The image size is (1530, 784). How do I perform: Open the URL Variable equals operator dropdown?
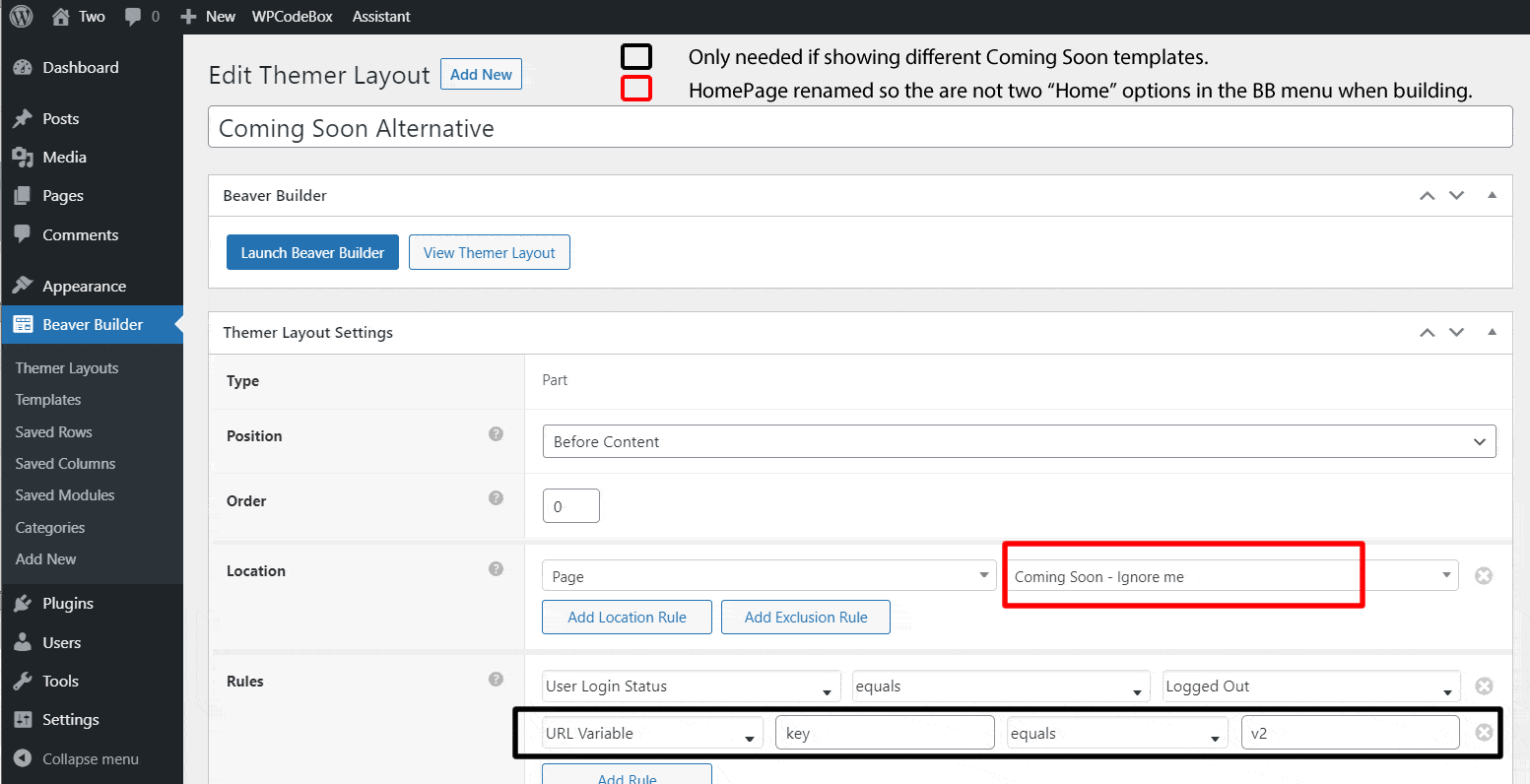point(1117,733)
